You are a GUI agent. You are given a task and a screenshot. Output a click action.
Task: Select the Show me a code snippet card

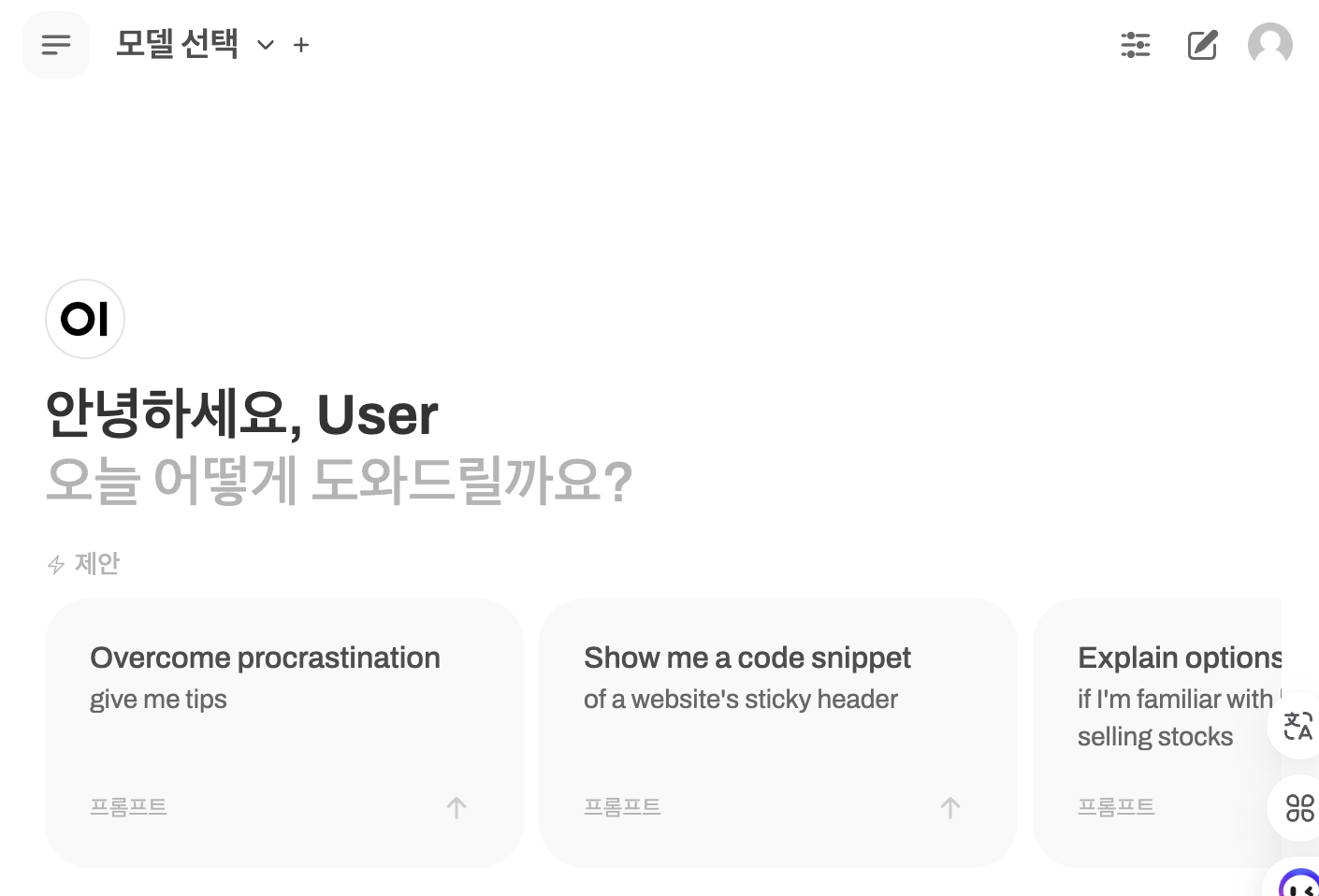click(x=778, y=733)
